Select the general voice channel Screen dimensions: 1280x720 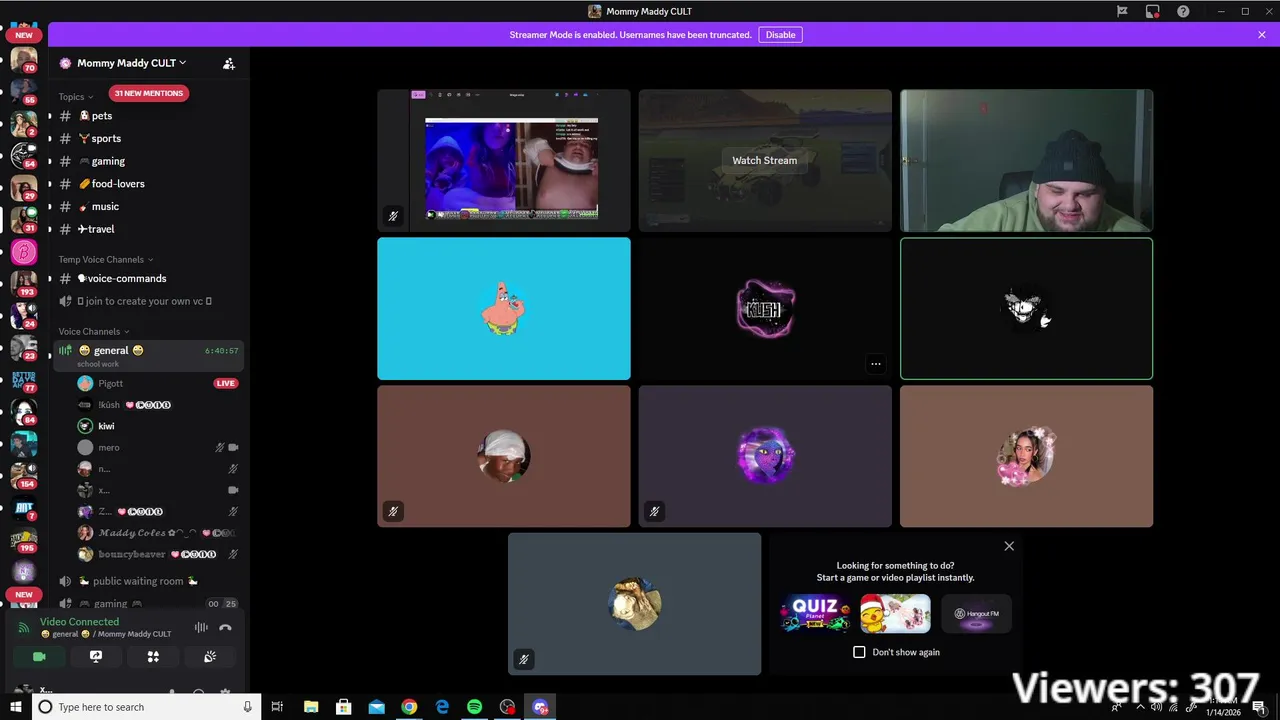click(148, 355)
